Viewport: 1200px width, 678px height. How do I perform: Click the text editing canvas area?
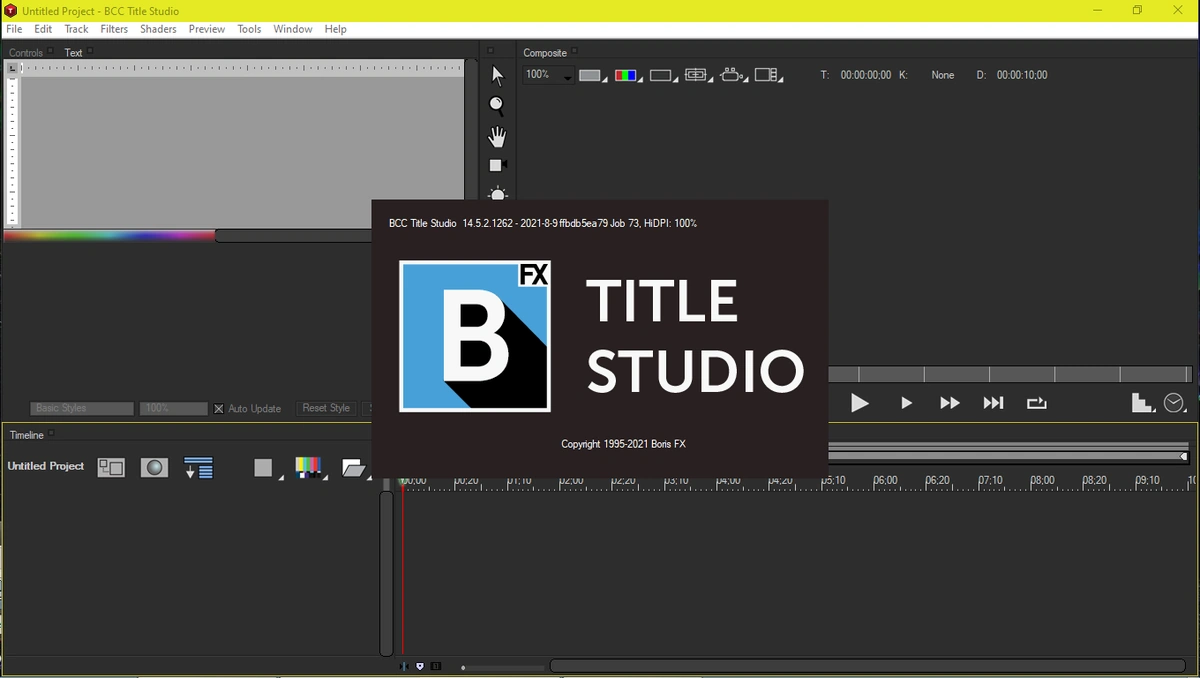242,152
